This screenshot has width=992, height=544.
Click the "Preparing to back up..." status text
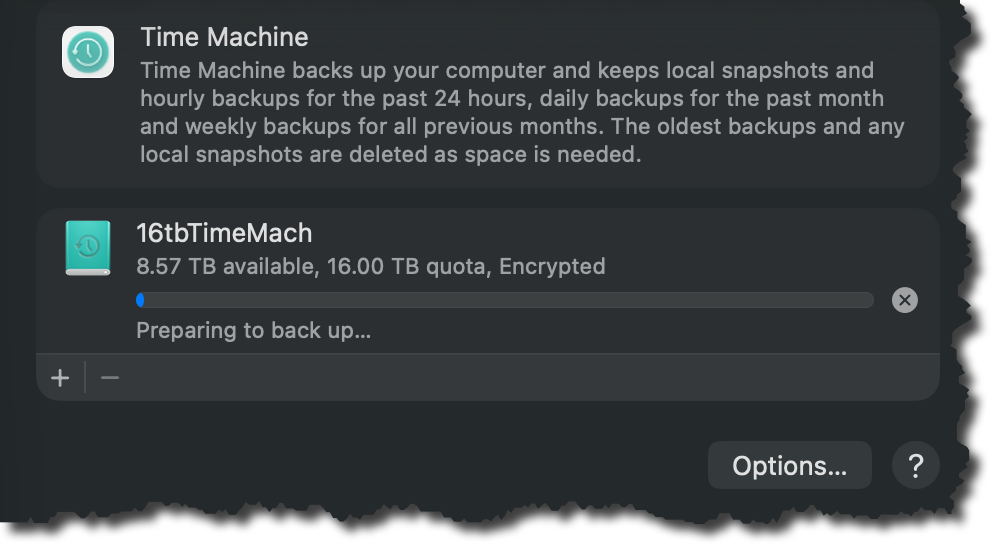click(x=253, y=330)
